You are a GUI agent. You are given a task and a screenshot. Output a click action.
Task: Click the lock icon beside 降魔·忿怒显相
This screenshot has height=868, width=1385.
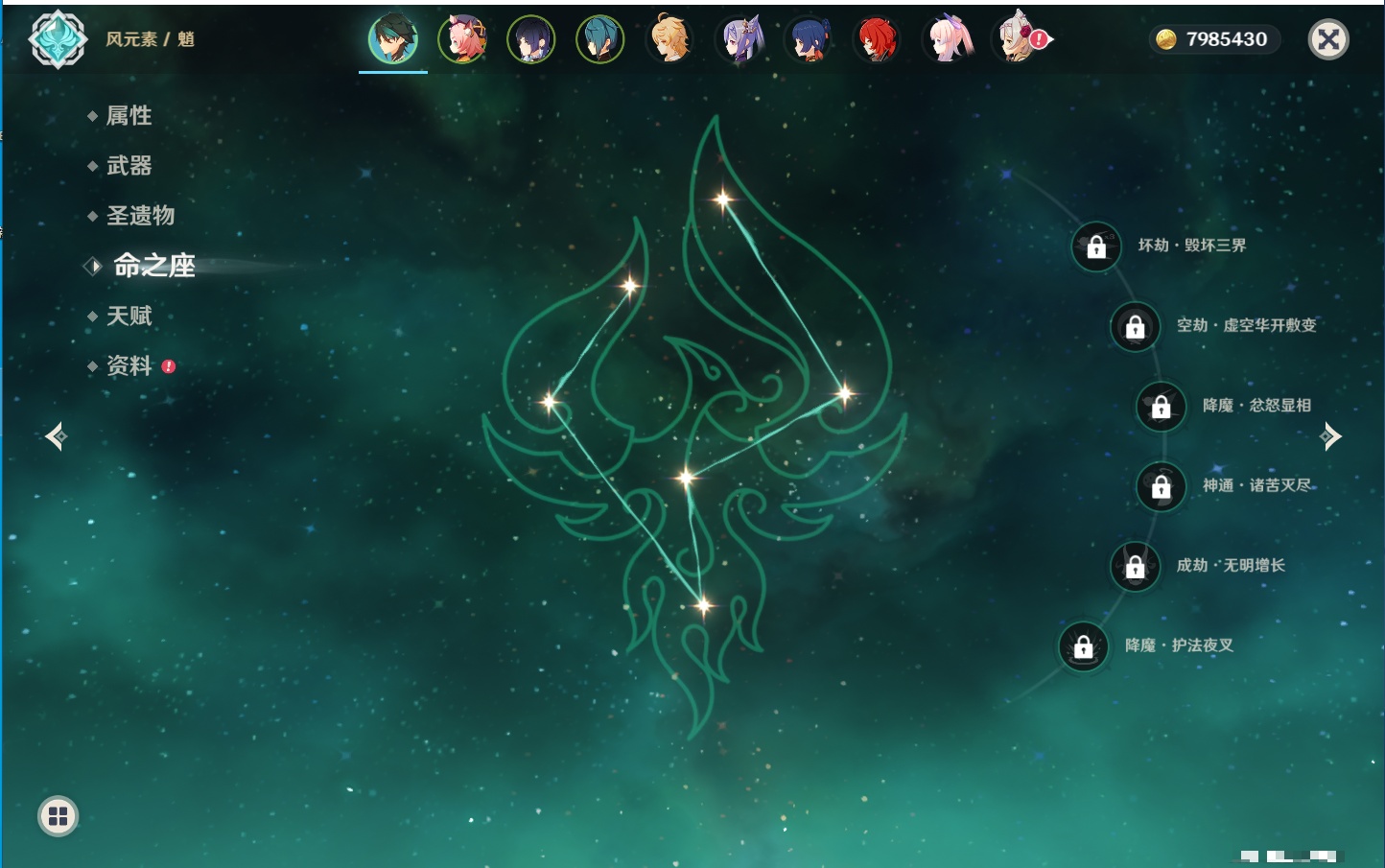click(1161, 407)
